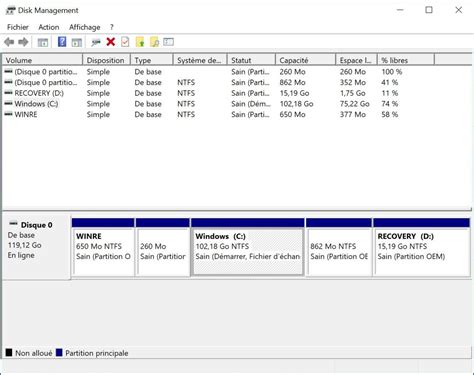The height and width of the screenshot is (375, 474).
Task: Sort by the Type column header
Action: 152,60
